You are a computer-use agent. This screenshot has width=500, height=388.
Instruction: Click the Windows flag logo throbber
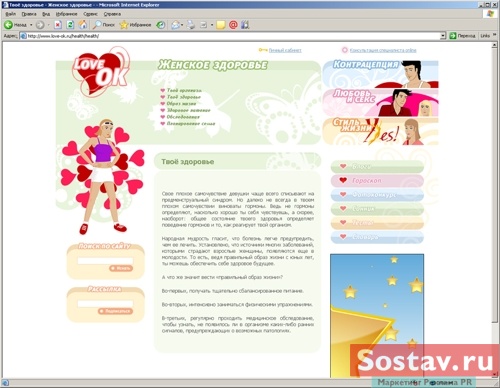490,14
